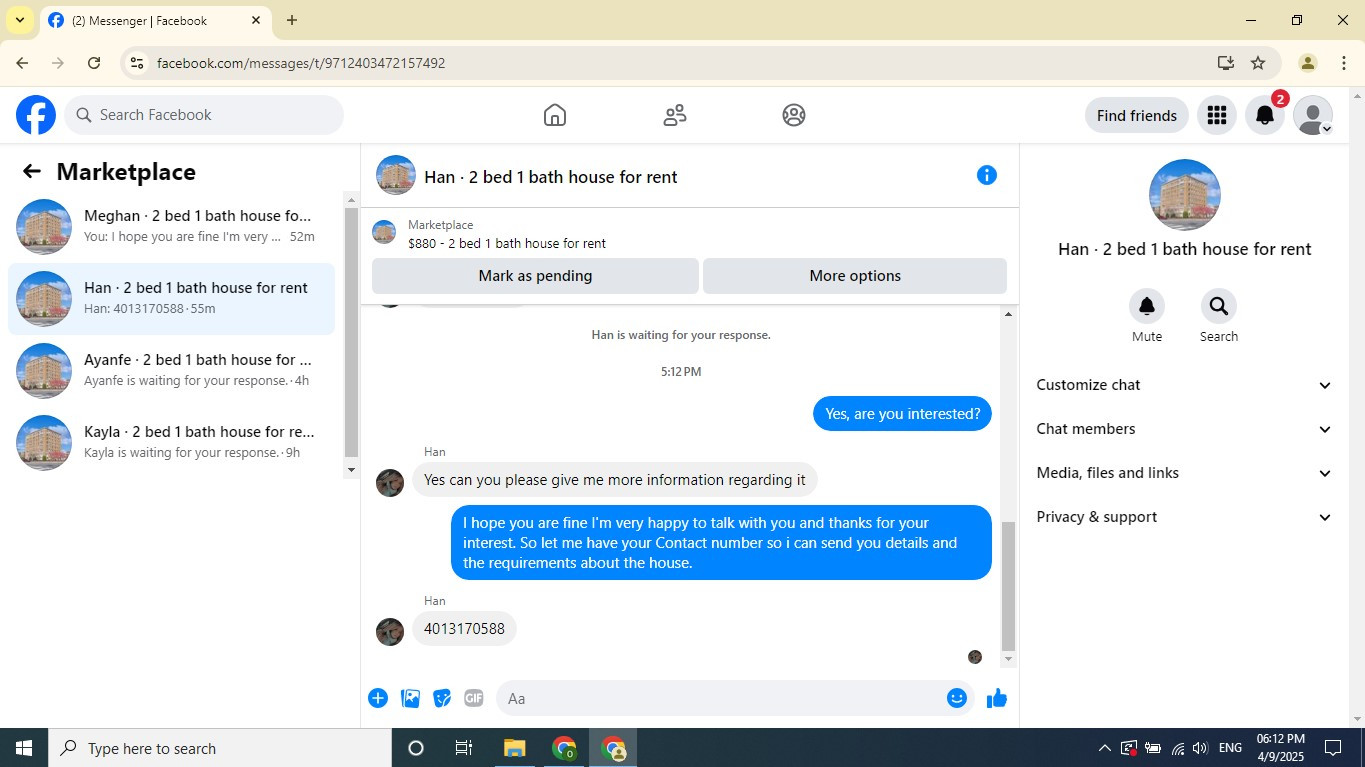Click the Search Facebook field

pyautogui.click(x=204, y=115)
